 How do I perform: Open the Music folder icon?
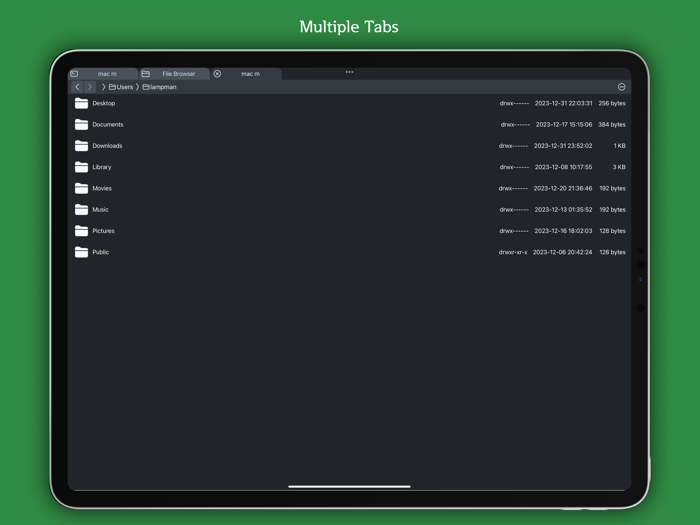pyautogui.click(x=81, y=209)
